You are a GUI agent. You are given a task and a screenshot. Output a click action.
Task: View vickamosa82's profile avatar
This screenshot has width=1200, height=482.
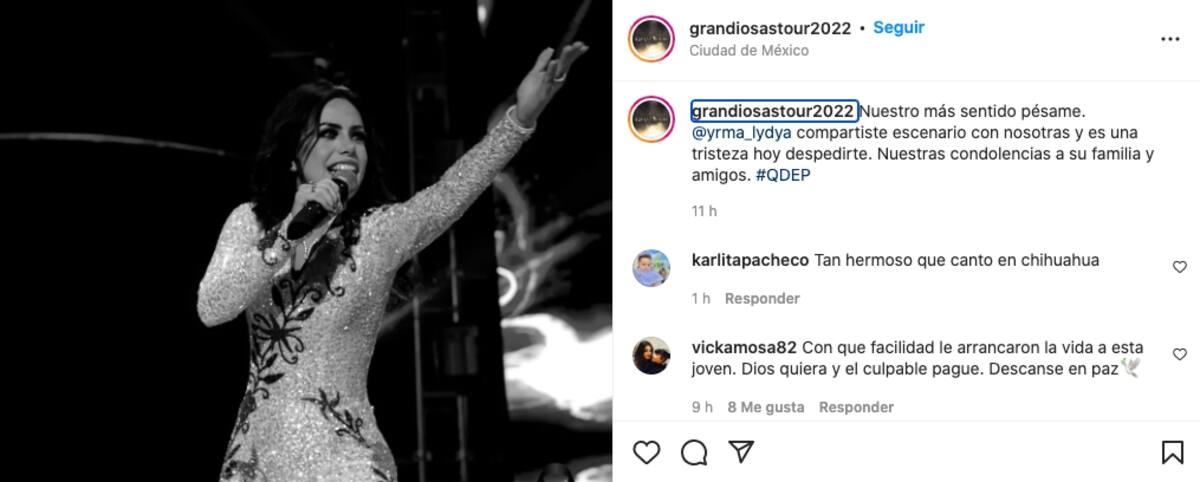651,356
